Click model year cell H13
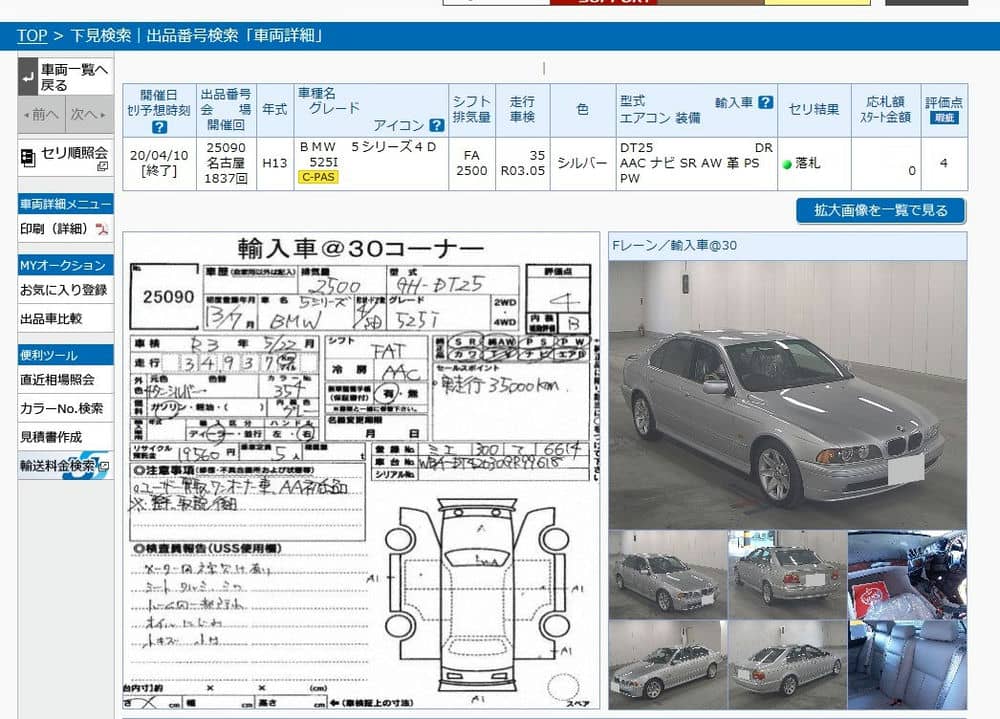 tap(275, 163)
